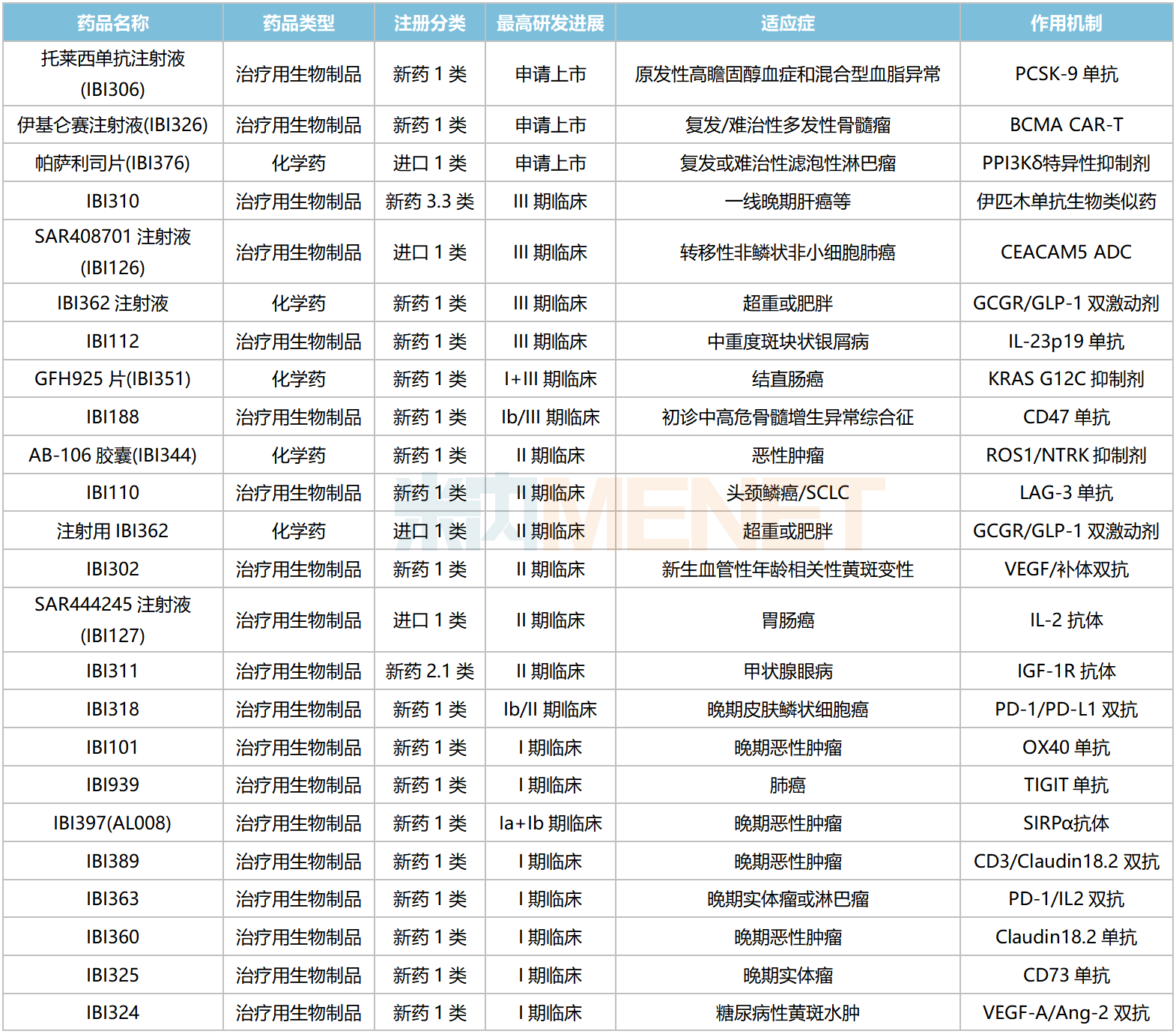Select the IBI362 注射液 cell

(x=113, y=303)
